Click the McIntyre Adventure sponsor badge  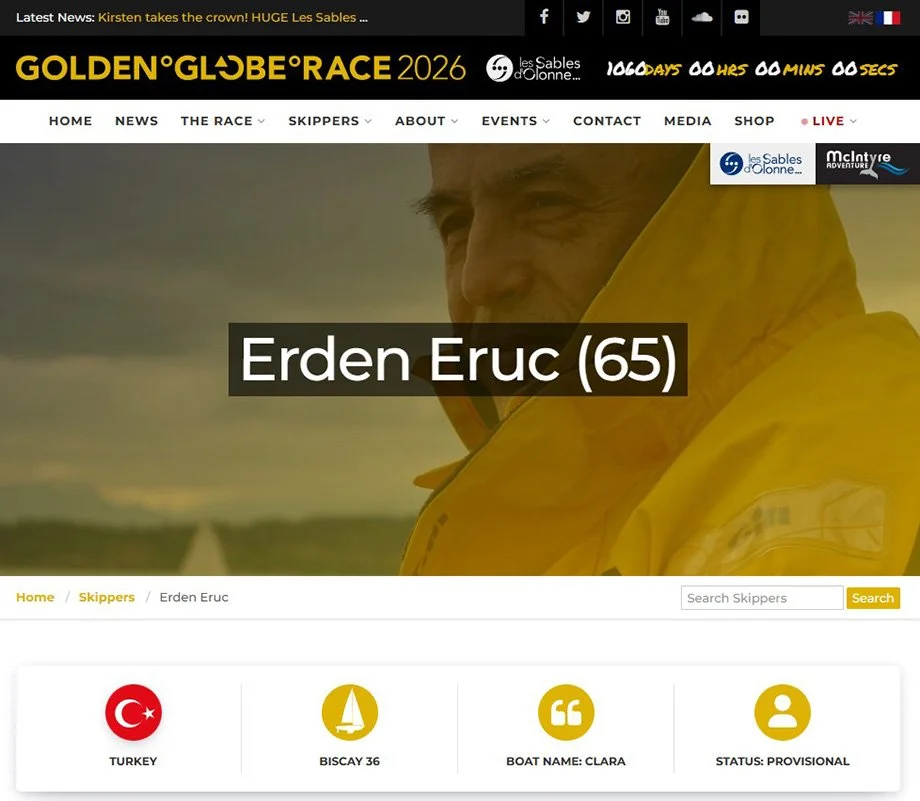pos(868,164)
